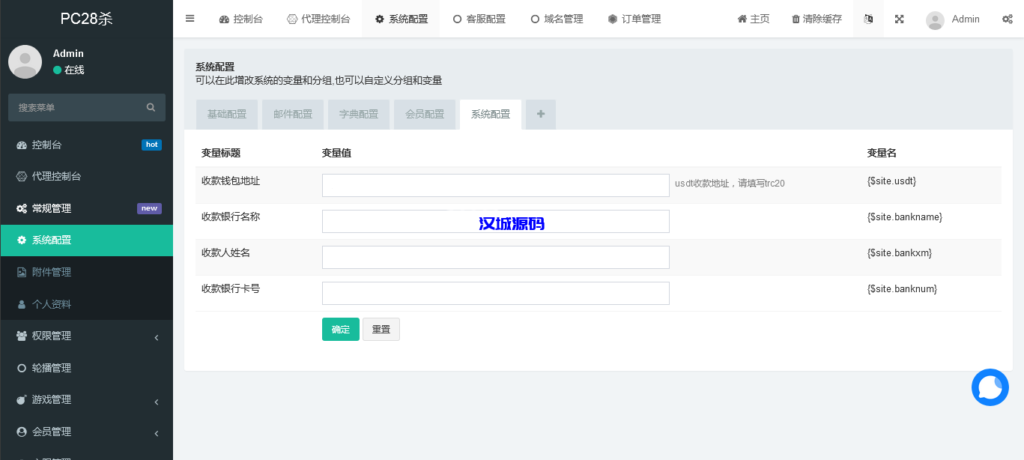Open the language switch icon
This screenshot has height=460, width=1024.
(x=868, y=19)
